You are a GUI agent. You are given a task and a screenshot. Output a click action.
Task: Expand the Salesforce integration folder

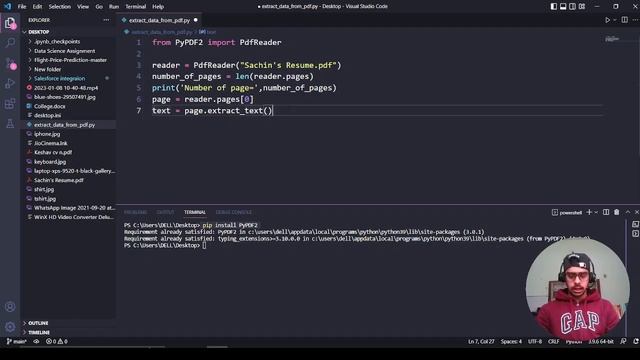pos(60,78)
